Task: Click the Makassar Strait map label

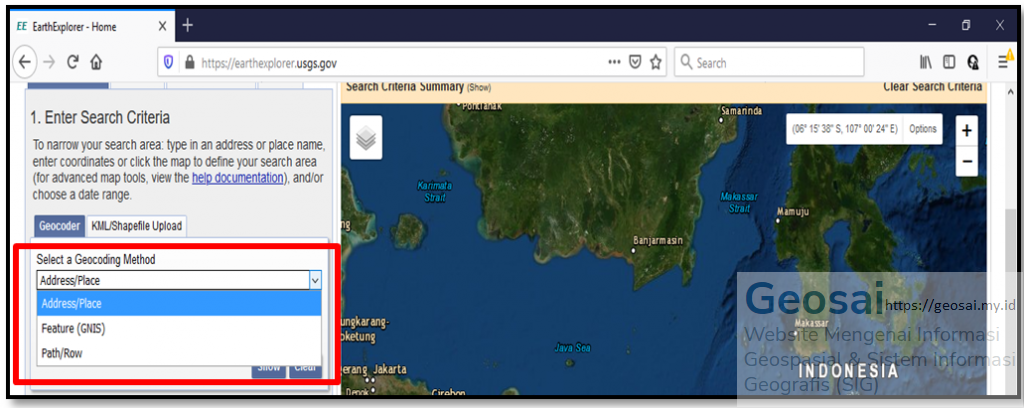Action: click(x=739, y=202)
